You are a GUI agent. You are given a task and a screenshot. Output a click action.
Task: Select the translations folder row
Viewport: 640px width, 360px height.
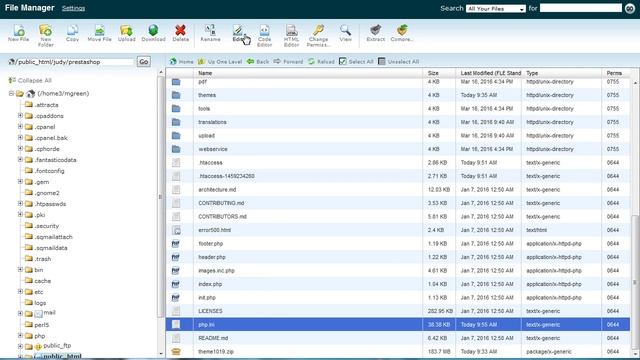click(x=398, y=122)
